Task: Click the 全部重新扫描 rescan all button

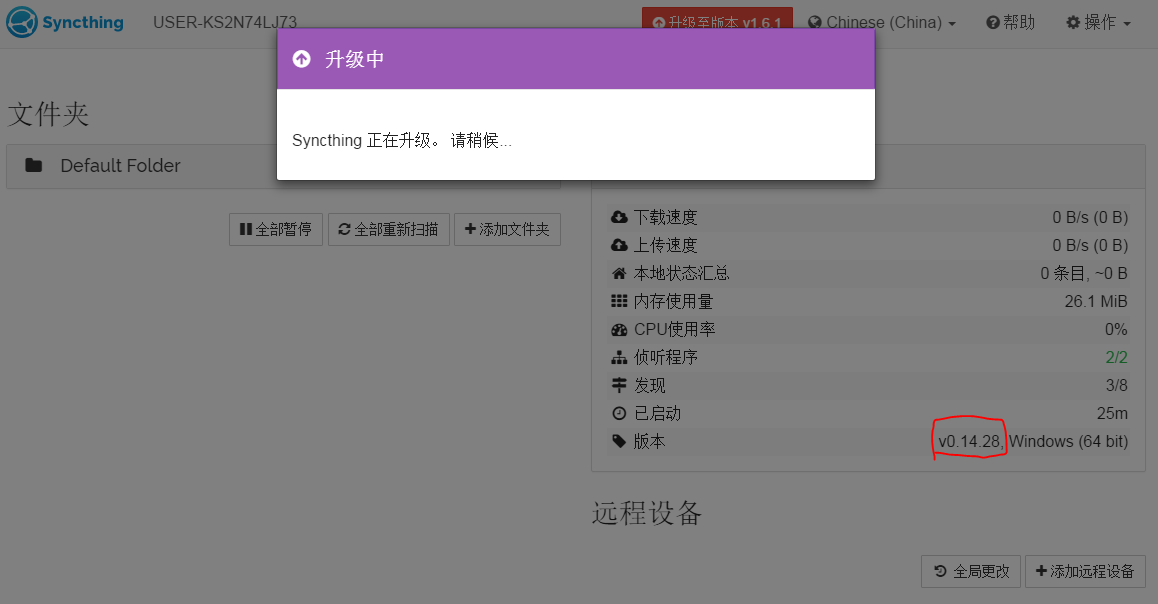Action: tap(388, 229)
